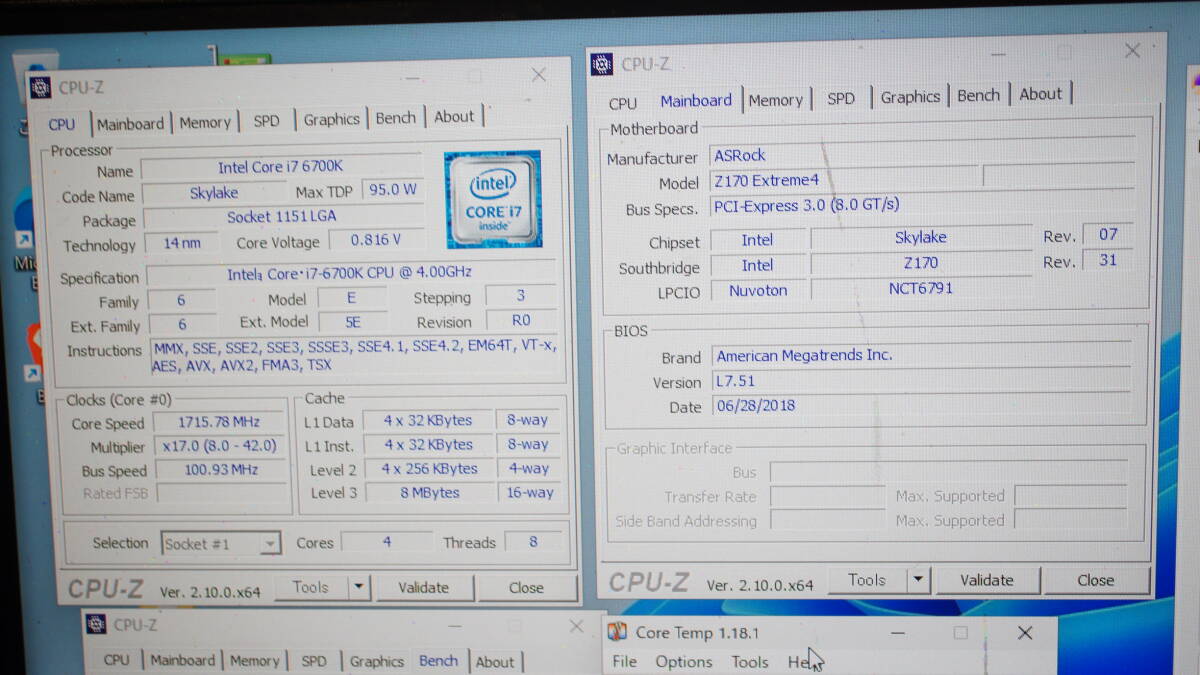Click Close button in left CPU-Z window
This screenshot has height=675, width=1200.
coord(526,588)
